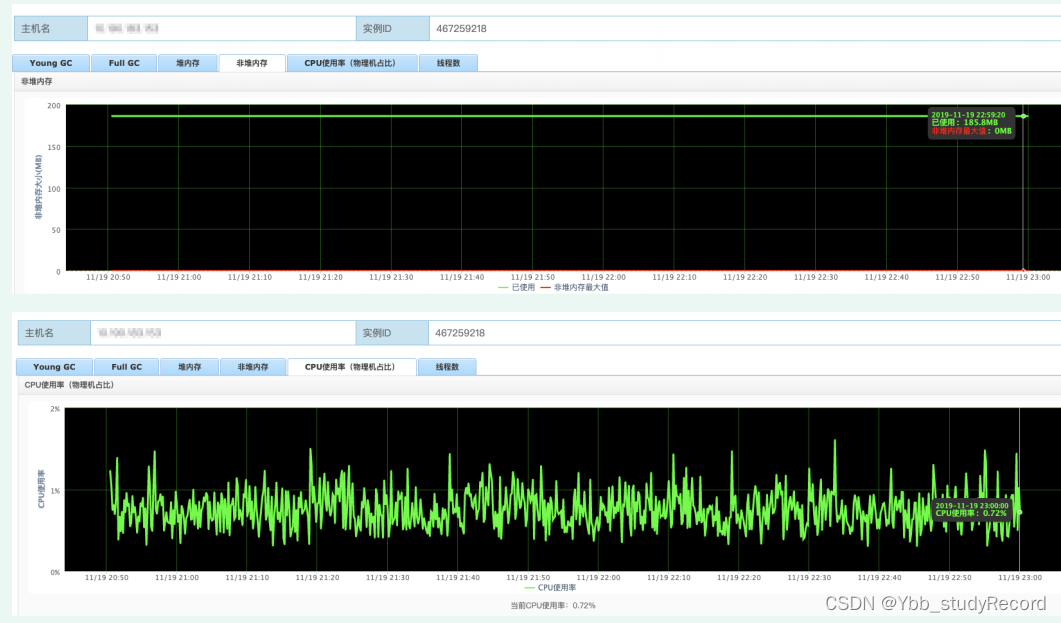Viewport: 1061px width, 623px height.
Task: Click upper 主机名 value field
Action: tap(221, 28)
